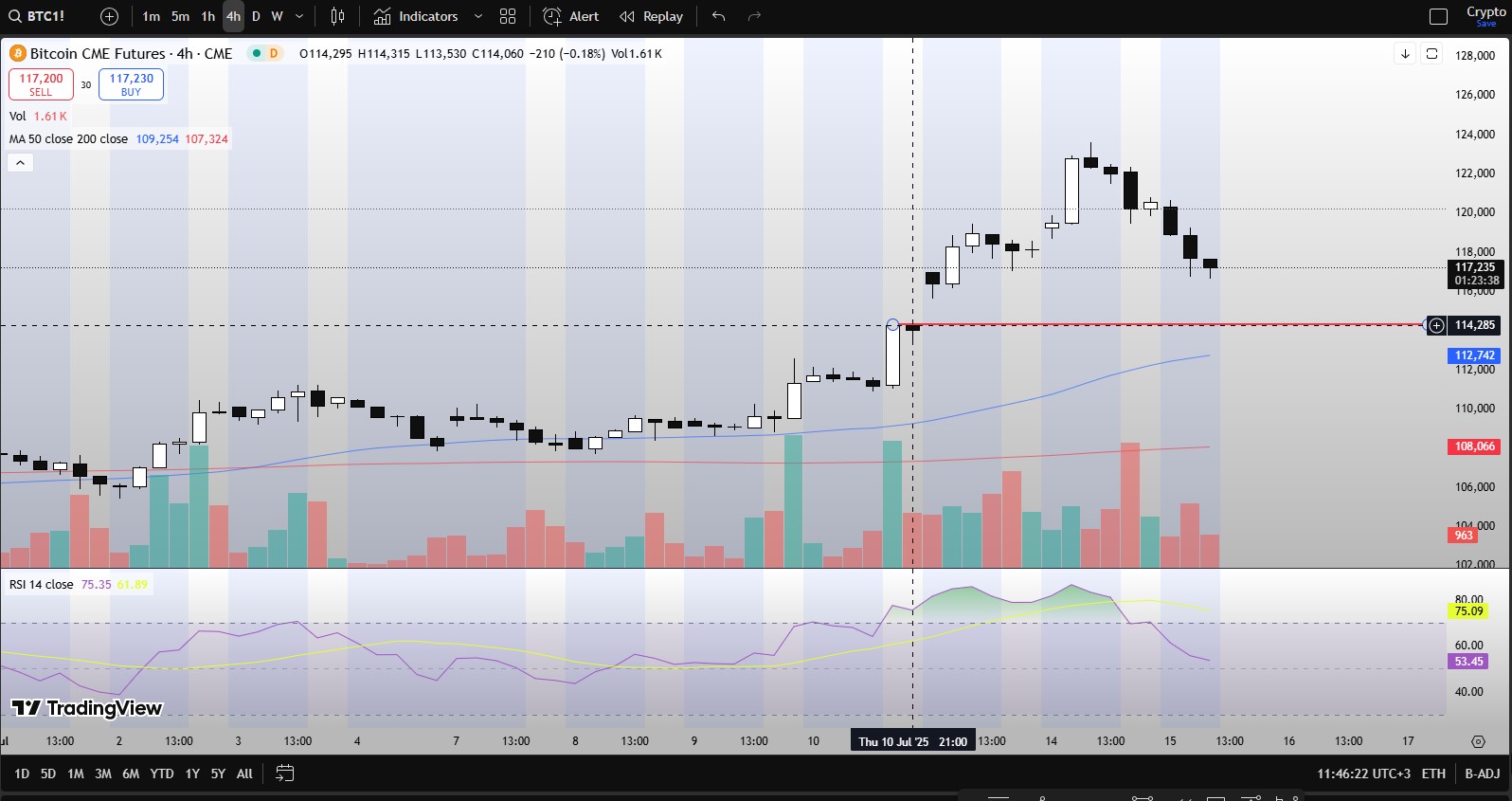The image size is (1512, 801).
Task: Click the 53.45 RSI value label
Action: point(1468,662)
